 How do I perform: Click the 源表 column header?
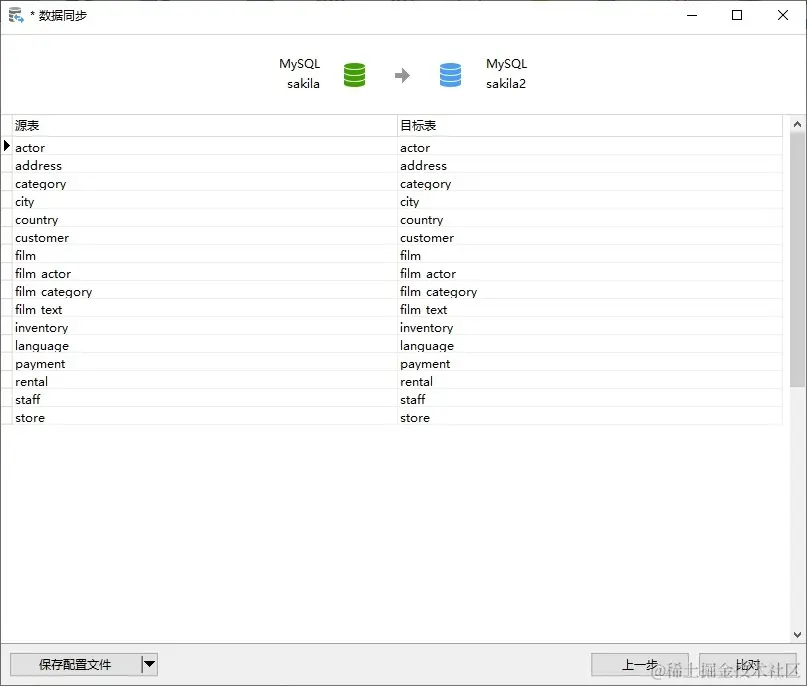tap(204, 126)
